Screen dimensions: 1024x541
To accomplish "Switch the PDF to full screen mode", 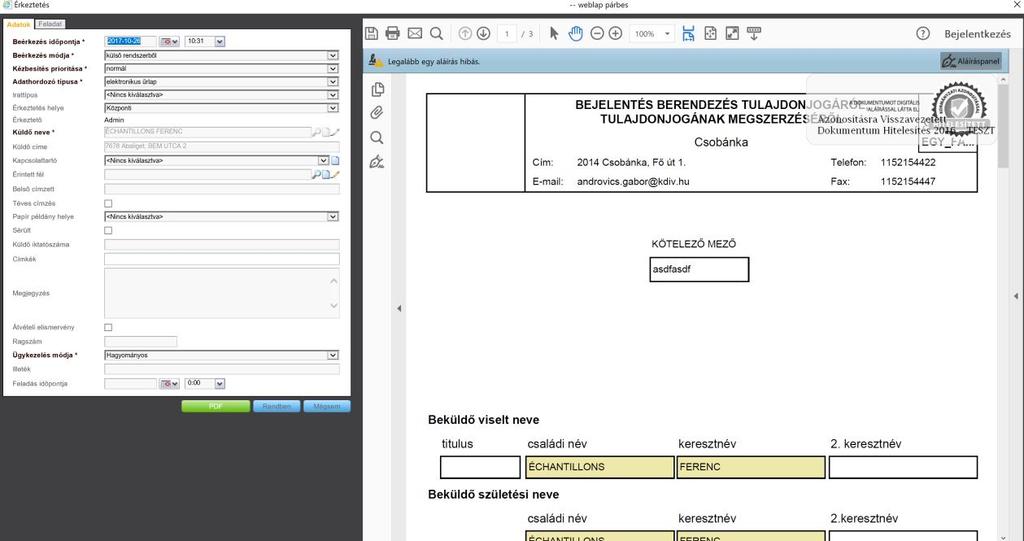I will tap(732, 33).
